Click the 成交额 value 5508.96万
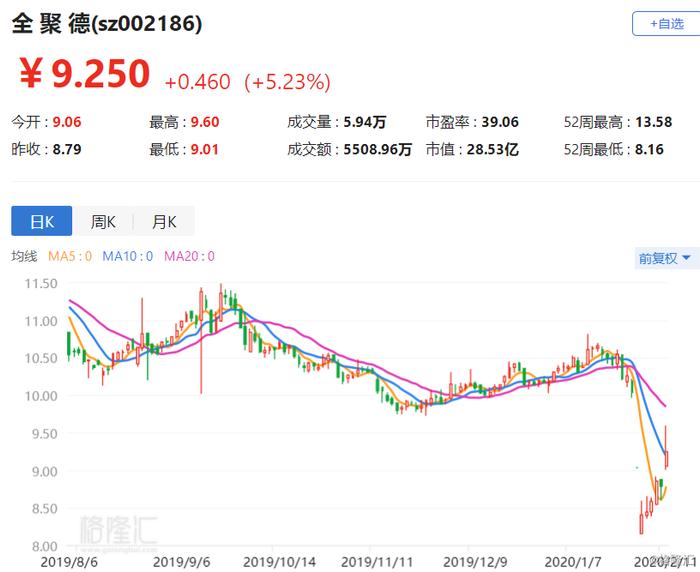Screen dimensions: 700x572 point(377,149)
